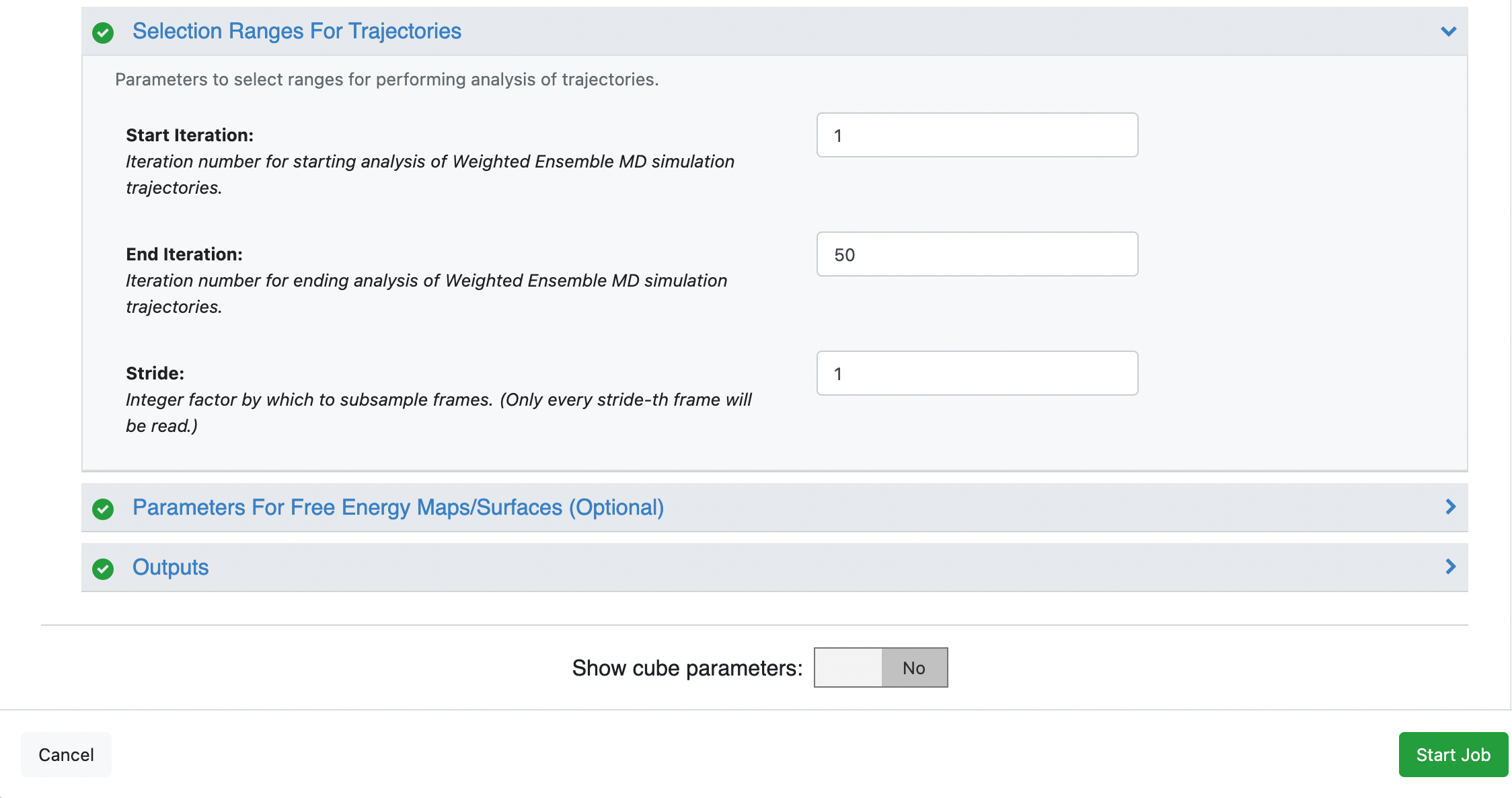Click inside the End Iteration field showing 50
This screenshot has width=1512, height=798.
[x=977, y=254]
